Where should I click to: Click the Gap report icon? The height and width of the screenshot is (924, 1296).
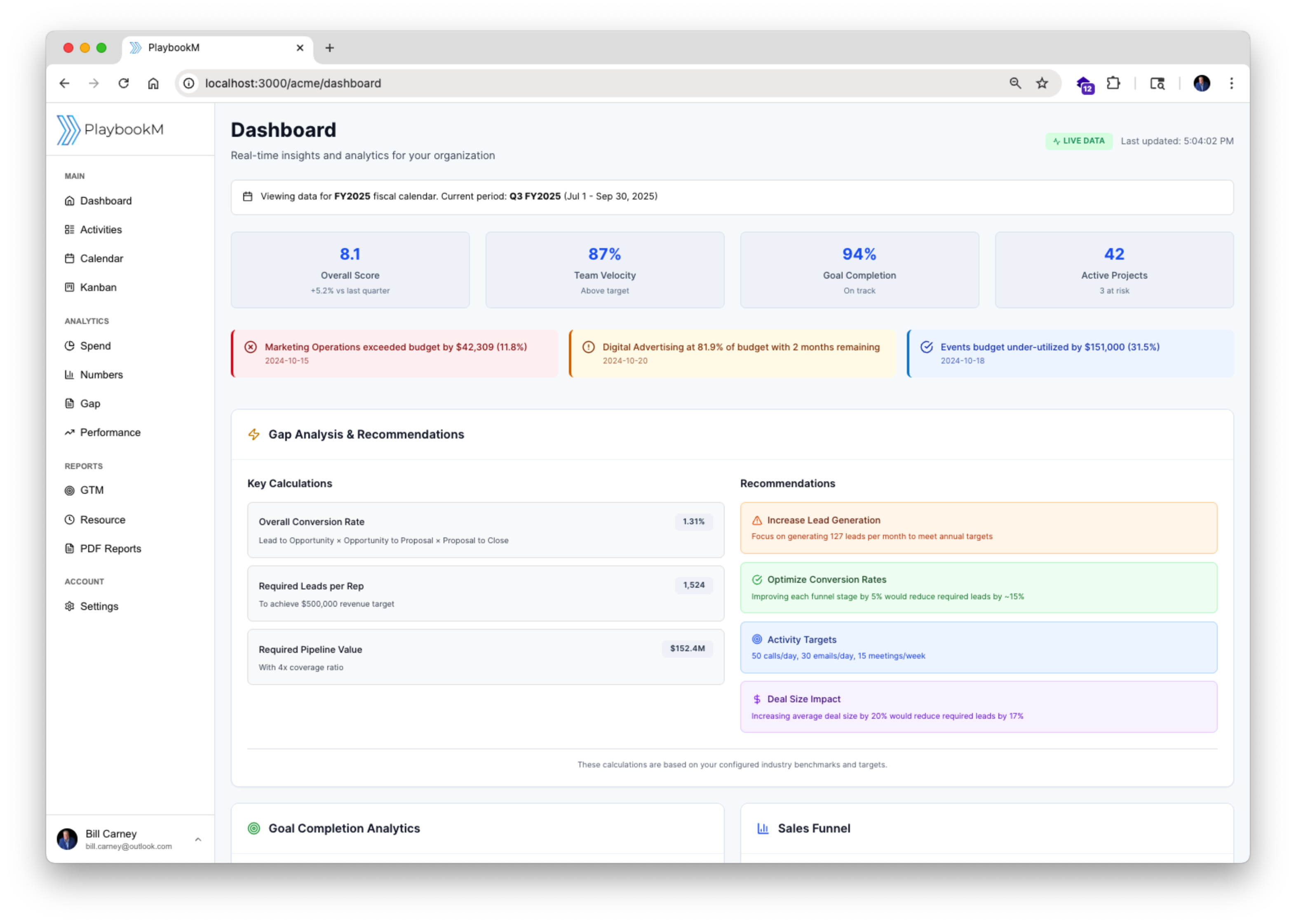(69, 403)
